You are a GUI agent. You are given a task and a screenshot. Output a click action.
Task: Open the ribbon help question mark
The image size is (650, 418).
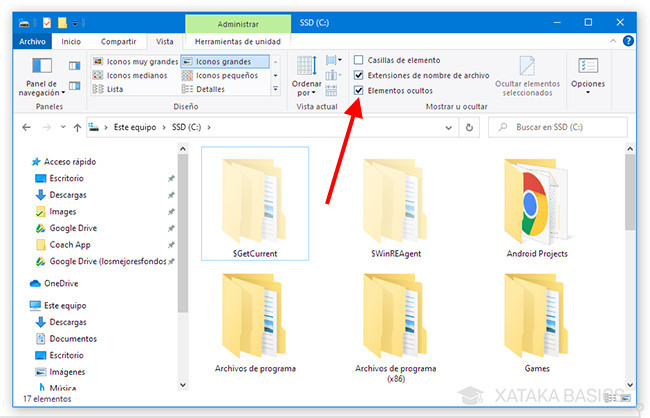(628, 42)
